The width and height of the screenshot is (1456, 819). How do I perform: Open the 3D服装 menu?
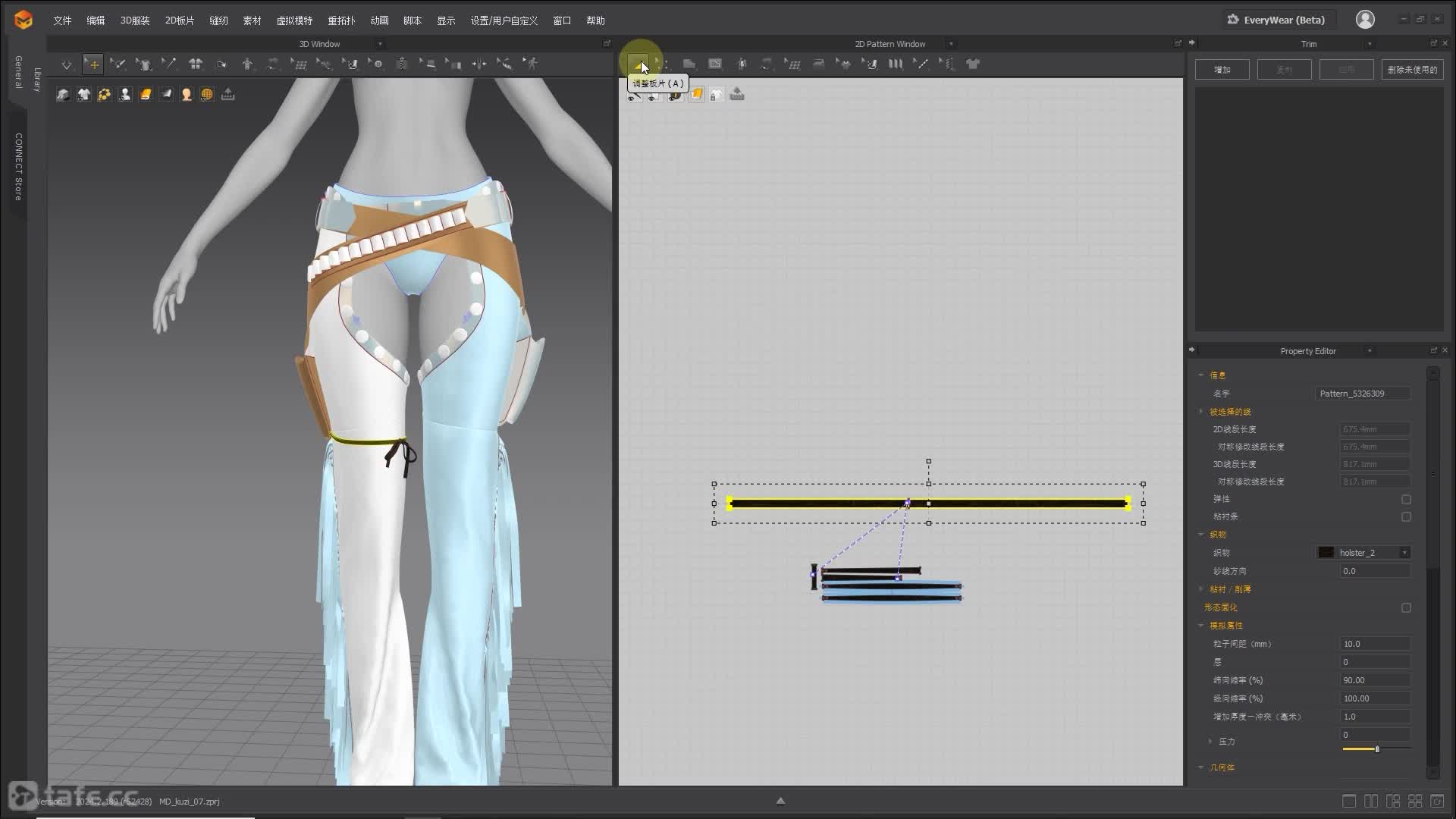[x=135, y=20]
